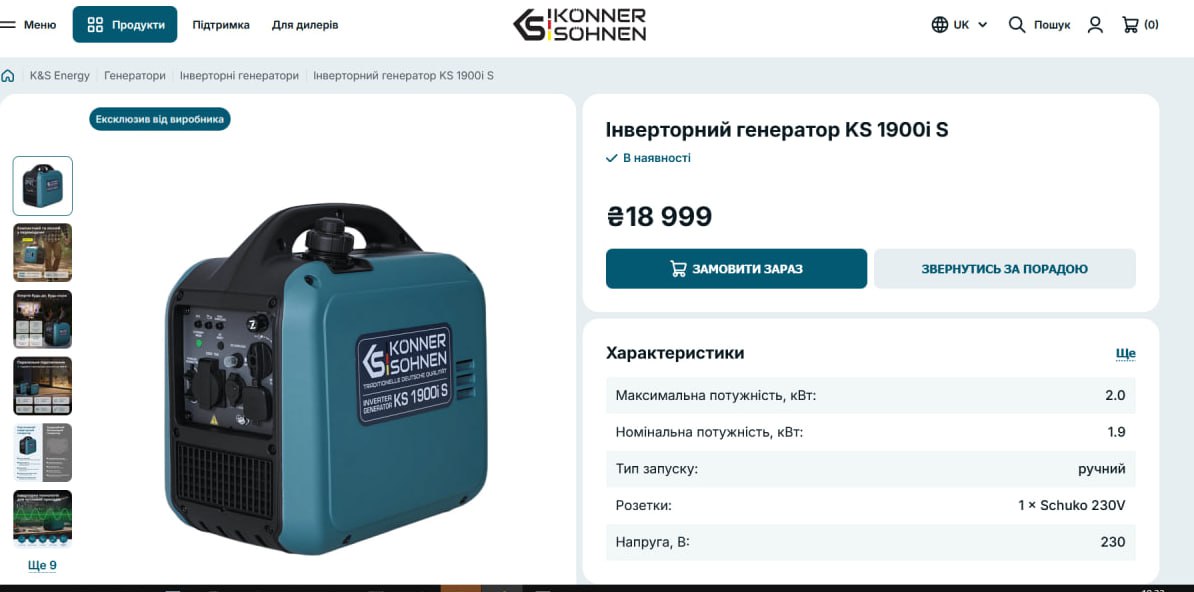Click the Könner & Söhnen logo

[579, 24]
